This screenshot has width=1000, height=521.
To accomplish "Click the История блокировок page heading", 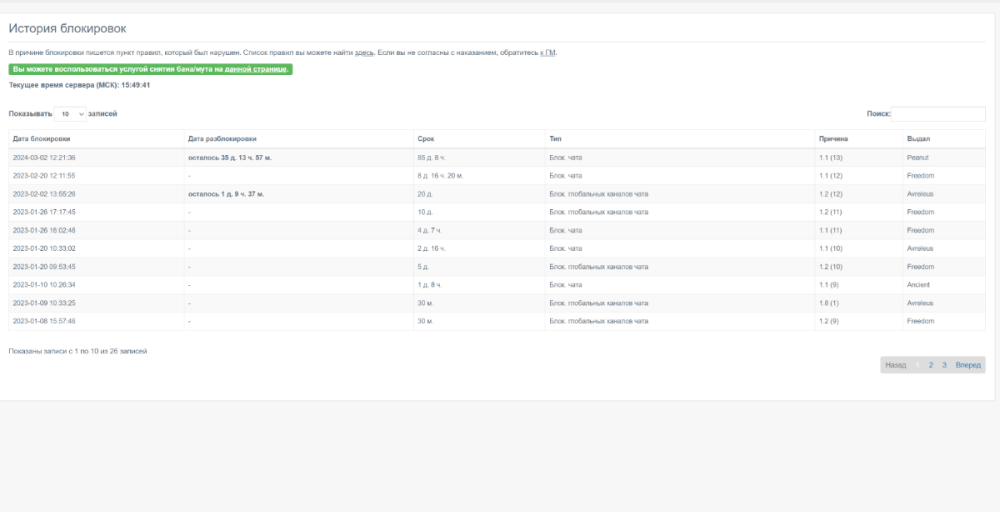I will (x=67, y=29).
